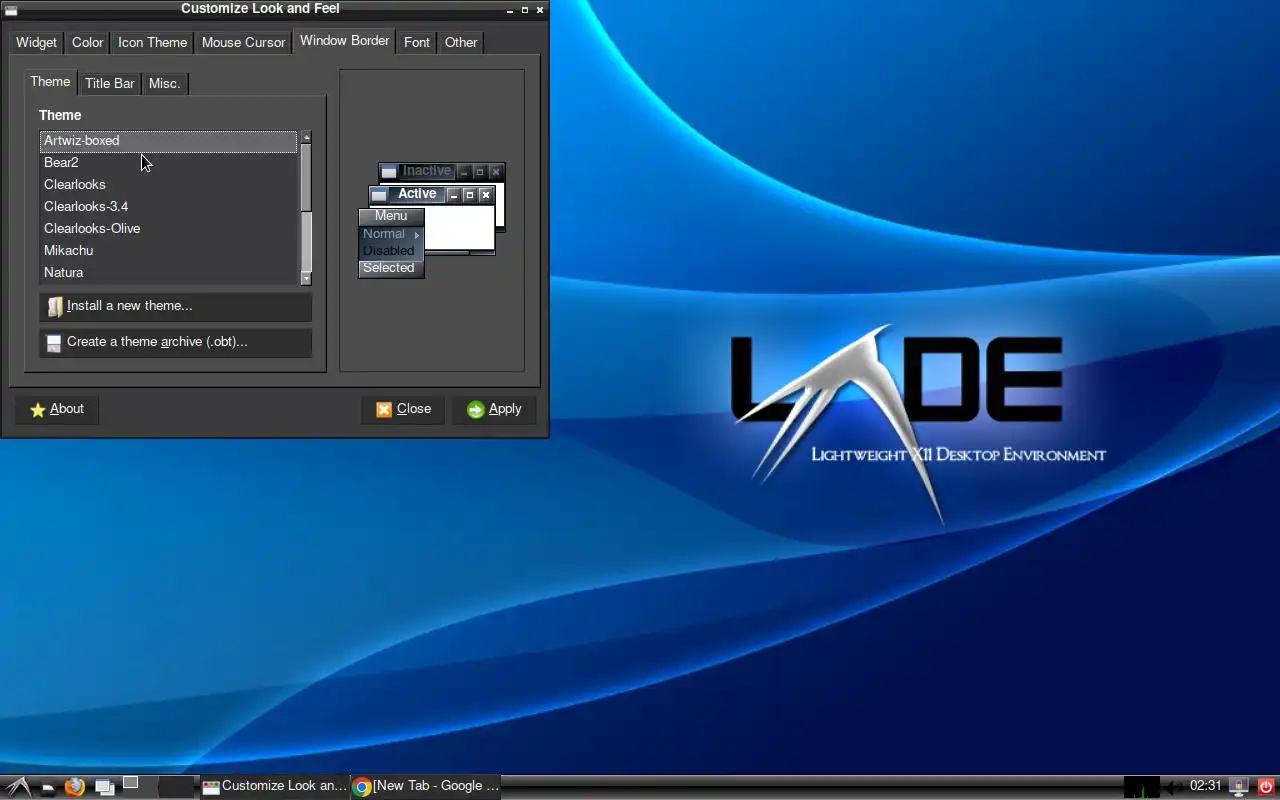1280x800 pixels.
Task: Select Clearlooks-3.4 theme
Action: coord(168,207)
